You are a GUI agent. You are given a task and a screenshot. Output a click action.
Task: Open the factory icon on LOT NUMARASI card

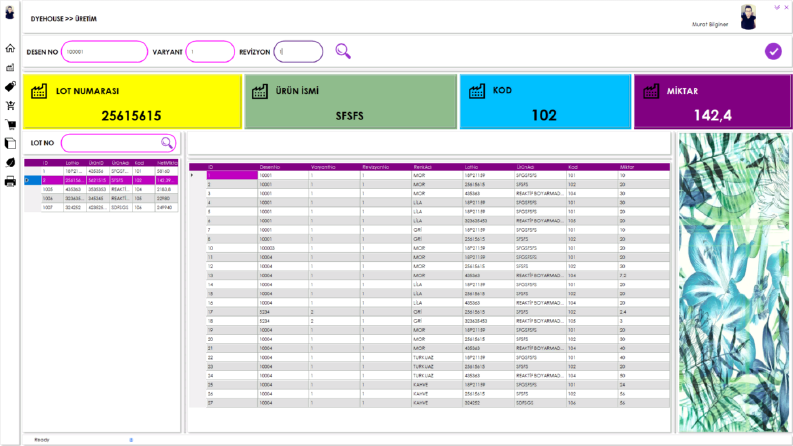point(39,91)
